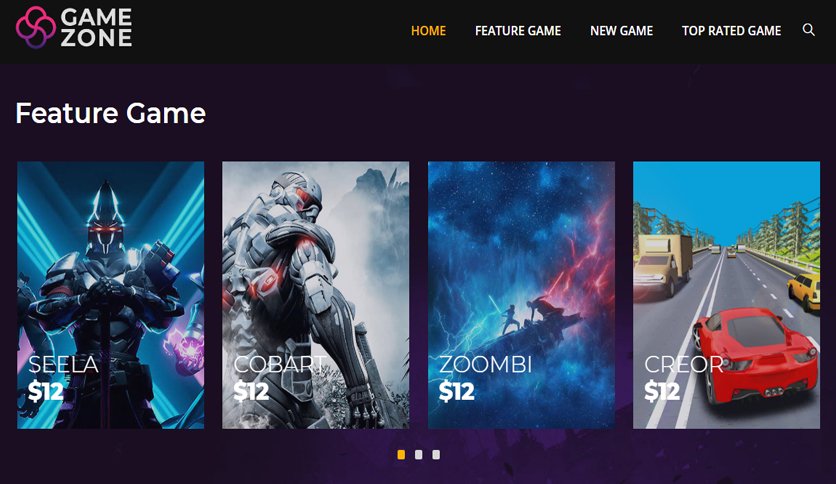This screenshot has width=836, height=484.
Task: Click the GAME ZONE logo text
Action: 96,27
